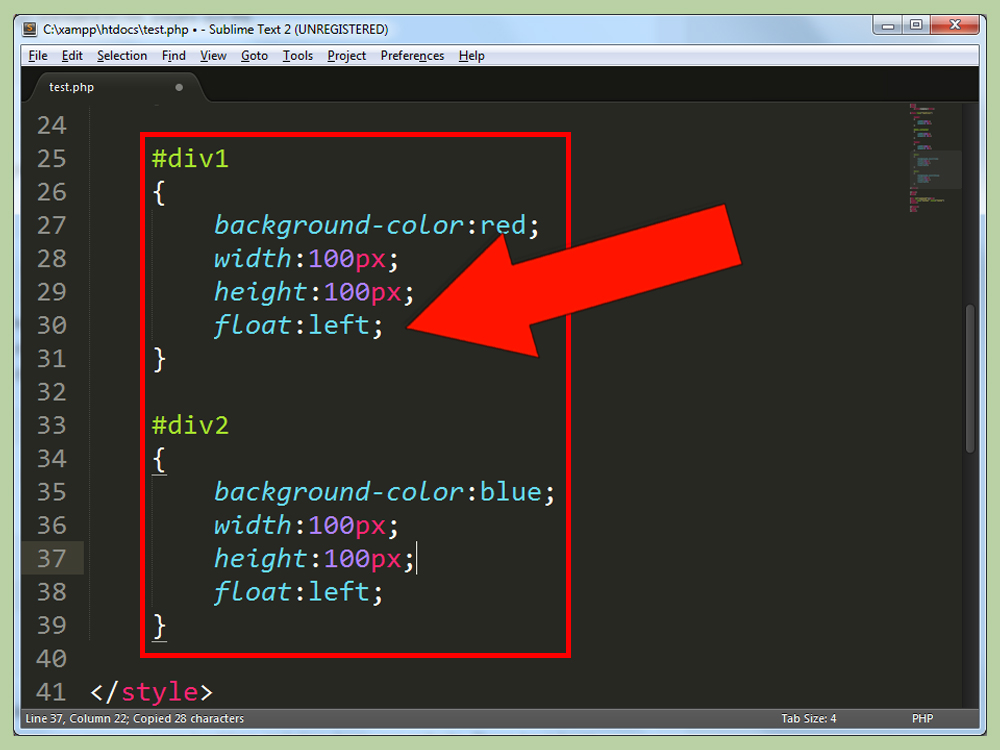The height and width of the screenshot is (750, 1000).
Task: Click status text 'Line 37, Column 22'
Action: tap(76, 718)
